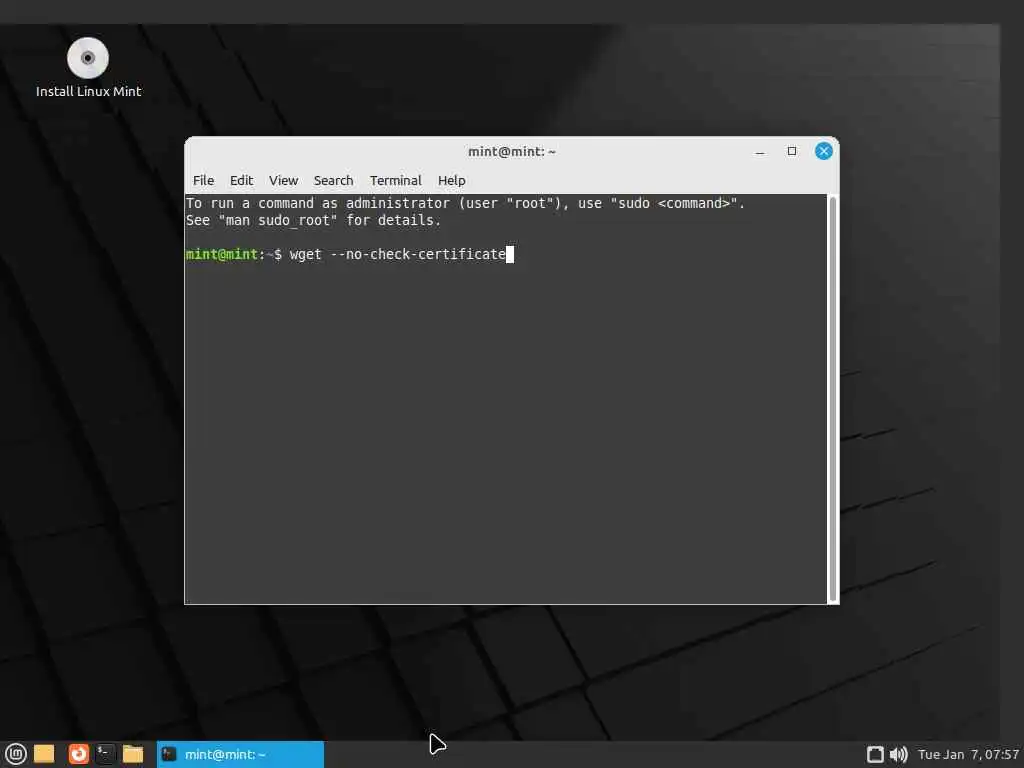Open the File menu
1024x768 pixels.
203,180
